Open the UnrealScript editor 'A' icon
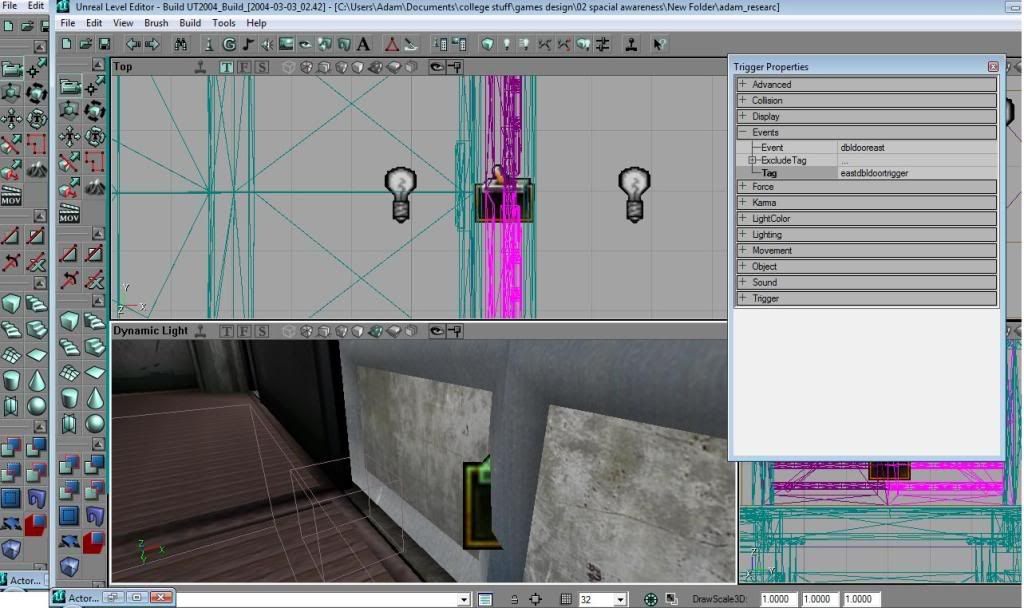Image resolution: width=1024 pixels, height=608 pixels. coord(362,44)
